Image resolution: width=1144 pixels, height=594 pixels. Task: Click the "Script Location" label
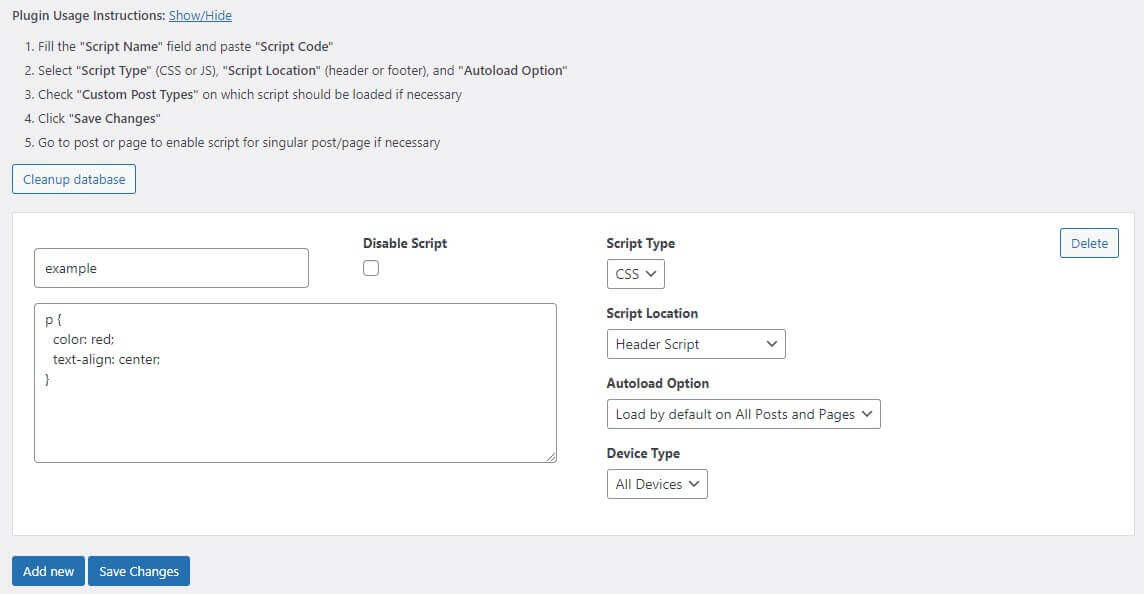pyautogui.click(x=651, y=313)
